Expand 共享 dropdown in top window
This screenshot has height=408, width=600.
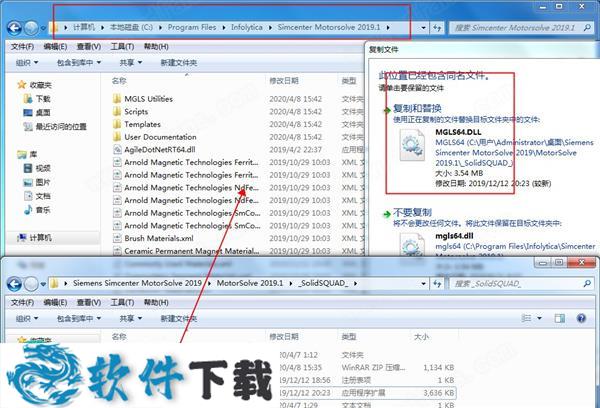coord(130,62)
